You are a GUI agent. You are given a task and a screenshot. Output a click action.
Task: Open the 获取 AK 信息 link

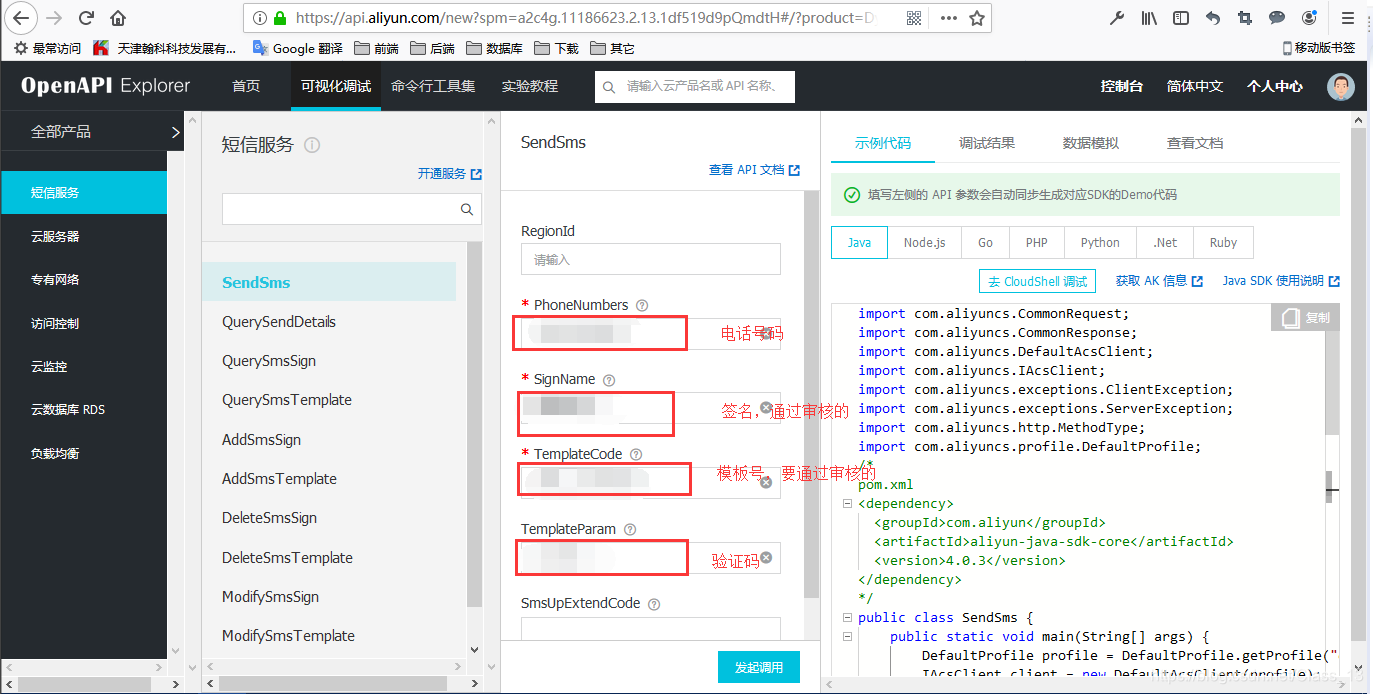1159,281
